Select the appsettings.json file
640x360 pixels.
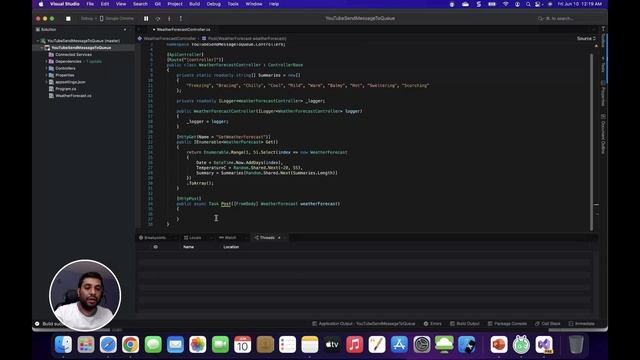pyautogui.click(x=70, y=82)
